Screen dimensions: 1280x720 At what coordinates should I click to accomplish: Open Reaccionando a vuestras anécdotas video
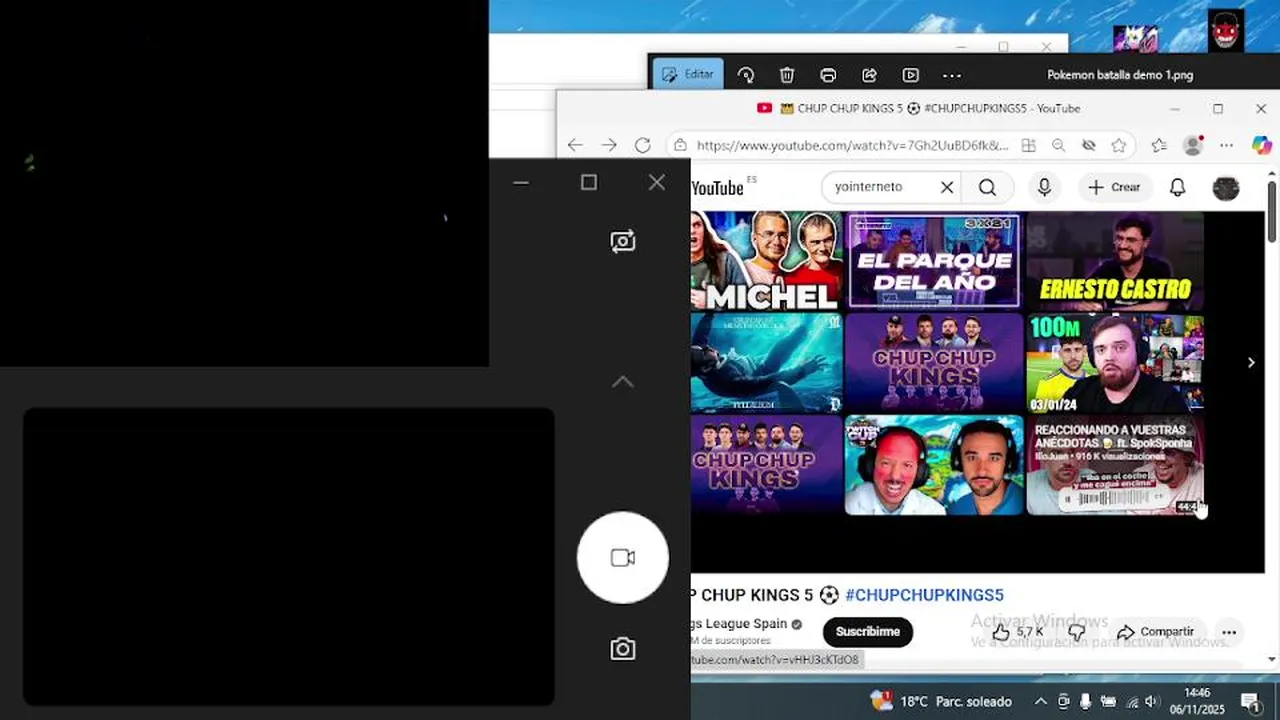(1115, 465)
